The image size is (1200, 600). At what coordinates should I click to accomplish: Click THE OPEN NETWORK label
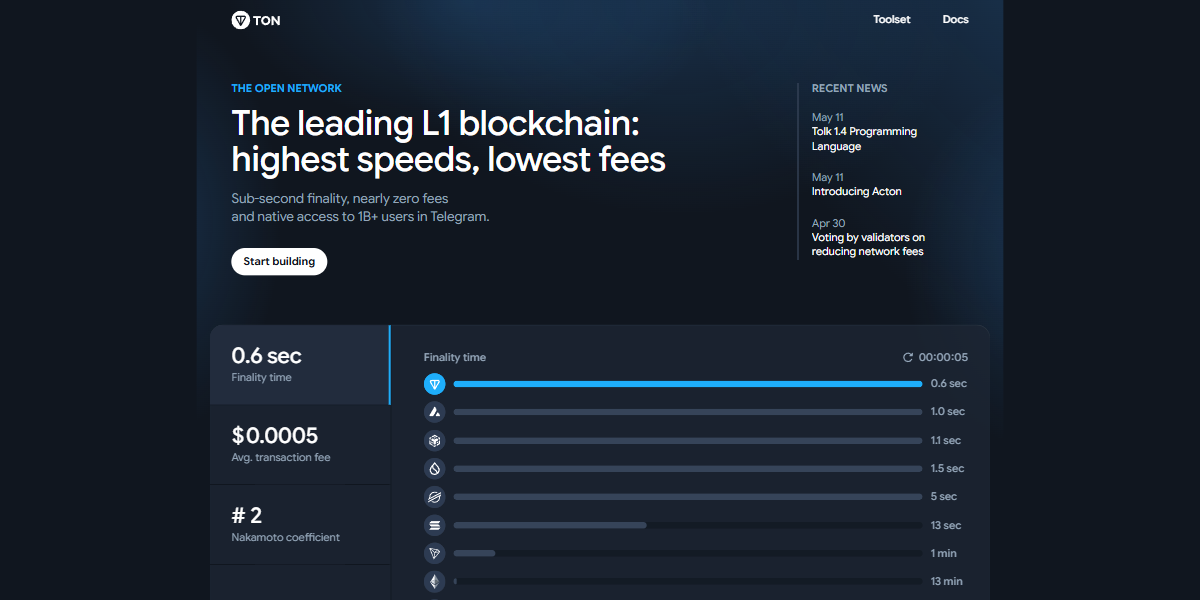(286, 88)
